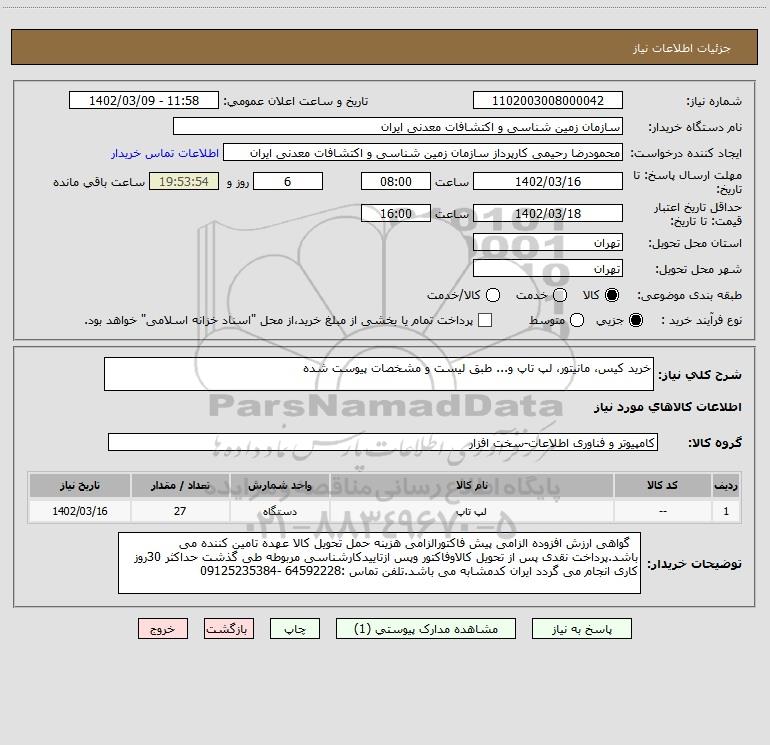Click the خروج exit button
770x745 pixels.
coord(163,629)
